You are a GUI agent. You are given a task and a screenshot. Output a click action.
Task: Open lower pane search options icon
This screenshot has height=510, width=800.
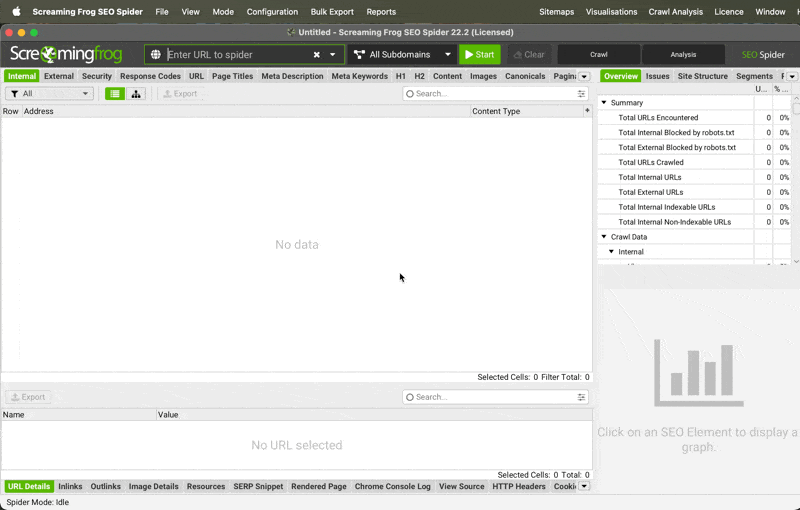(581, 397)
